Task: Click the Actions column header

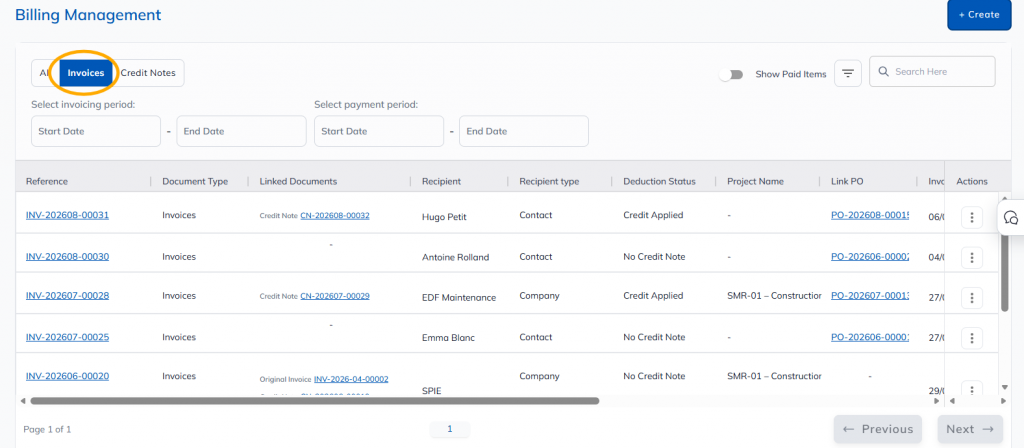Action: click(x=972, y=182)
